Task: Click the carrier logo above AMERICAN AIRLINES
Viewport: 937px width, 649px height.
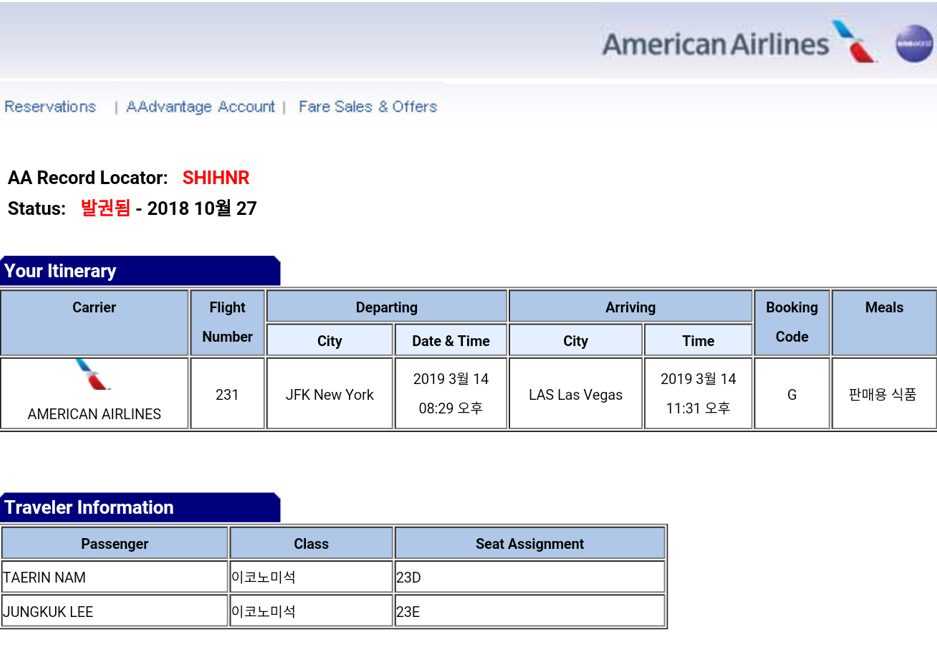Action: pos(93,375)
